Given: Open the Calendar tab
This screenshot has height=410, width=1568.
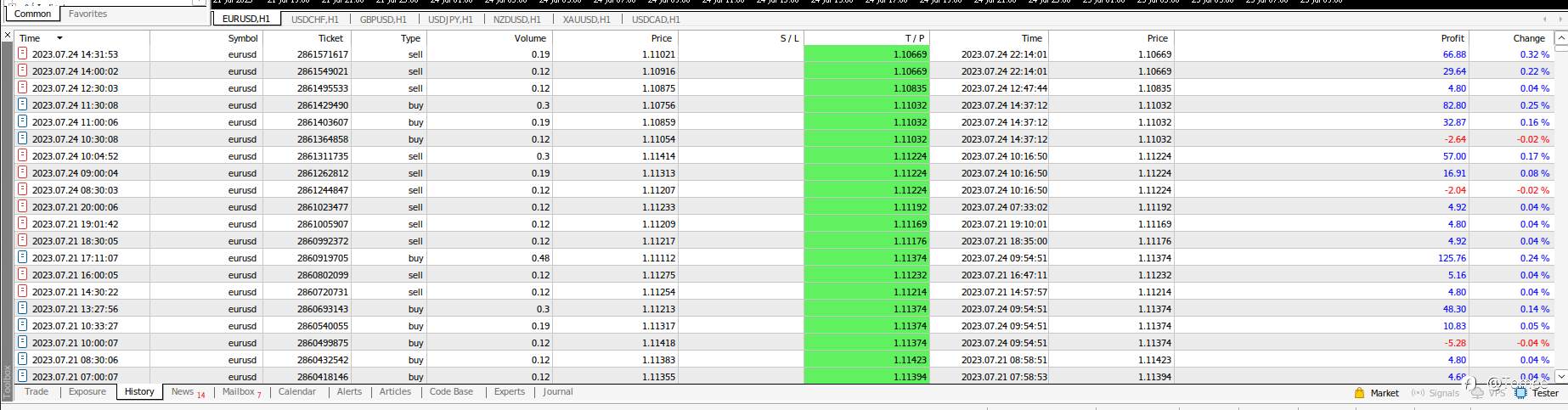Looking at the screenshot, I should pyautogui.click(x=297, y=392).
